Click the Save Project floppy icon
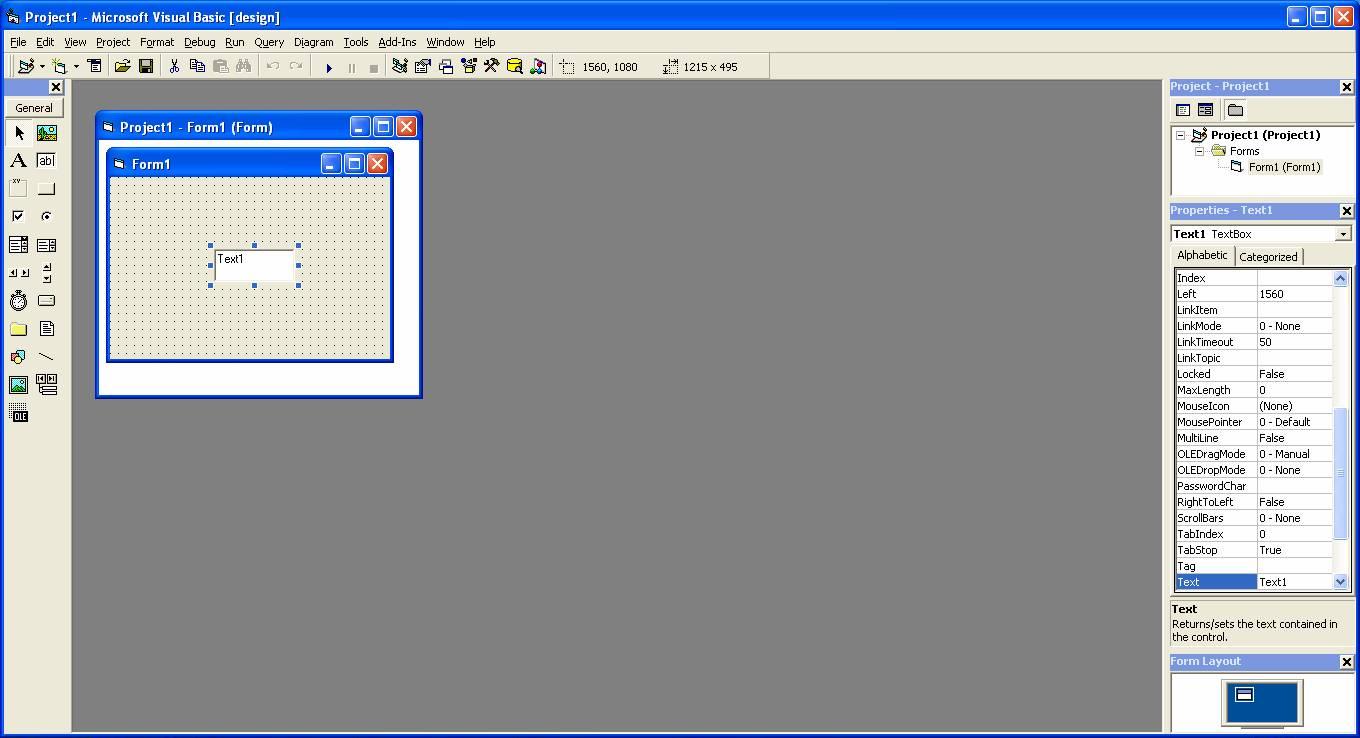The height and width of the screenshot is (738, 1360). [x=145, y=67]
